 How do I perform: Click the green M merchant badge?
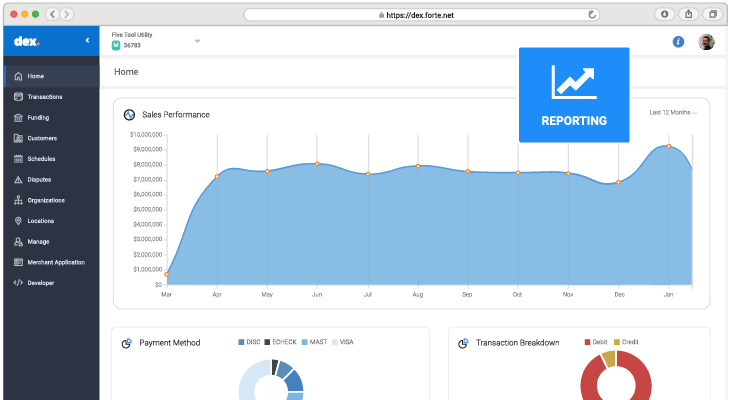point(116,45)
